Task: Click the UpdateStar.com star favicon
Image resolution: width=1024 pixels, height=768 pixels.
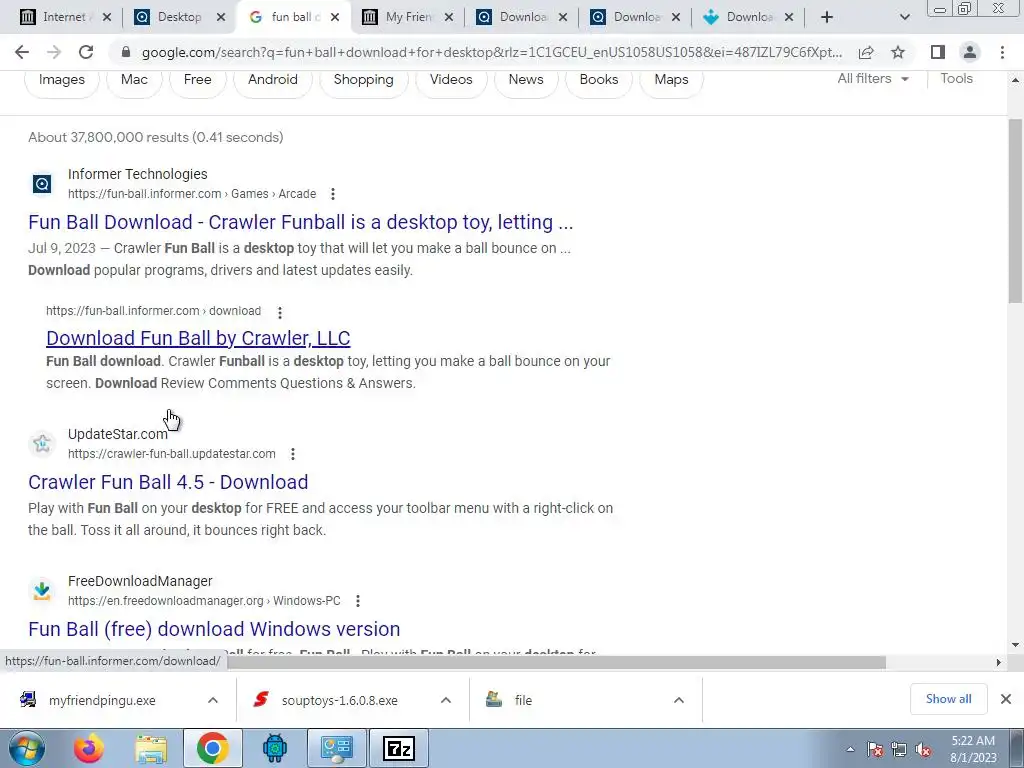Action: pos(42,444)
